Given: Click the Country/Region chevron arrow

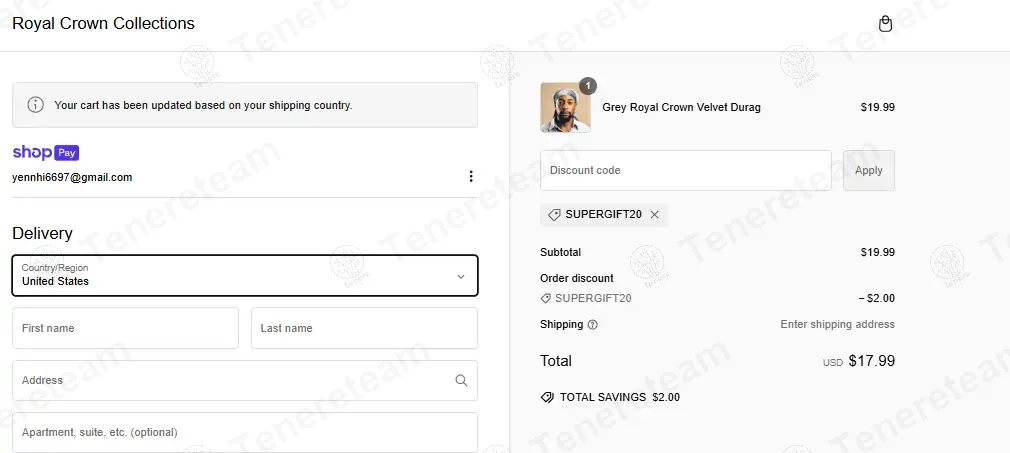Looking at the screenshot, I should click(x=461, y=276).
